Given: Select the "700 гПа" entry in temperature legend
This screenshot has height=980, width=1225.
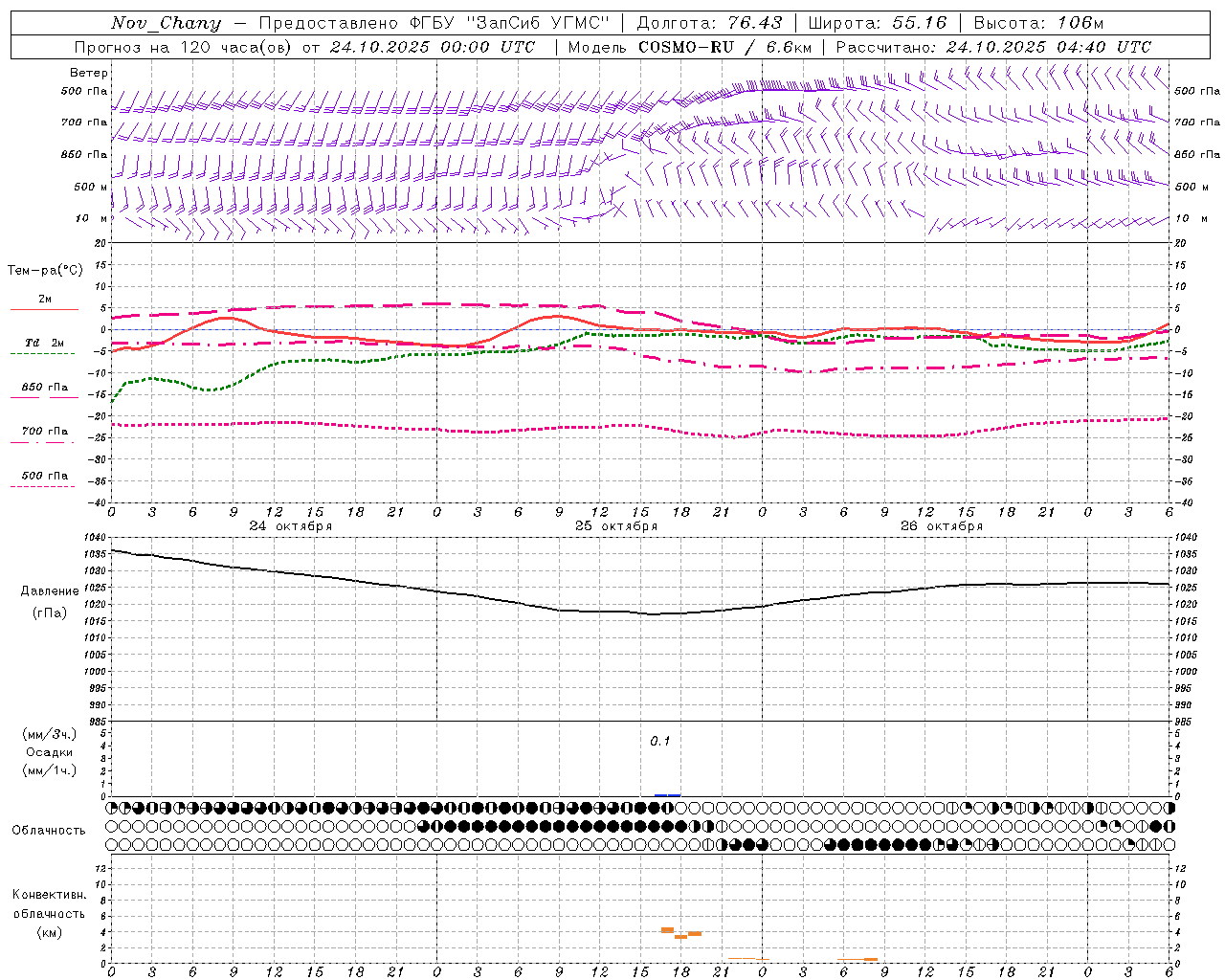Looking at the screenshot, I should [44, 432].
